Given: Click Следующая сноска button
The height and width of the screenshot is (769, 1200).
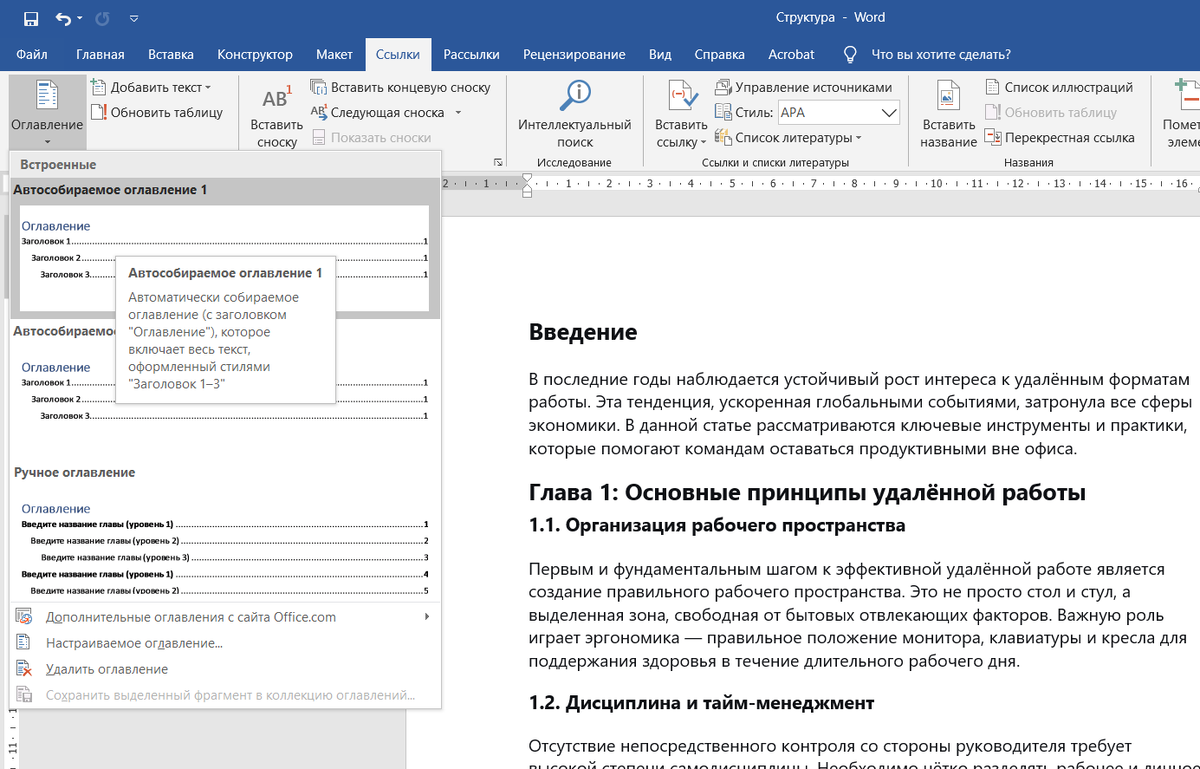Looking at the screenshot, I should pos(377,113).
